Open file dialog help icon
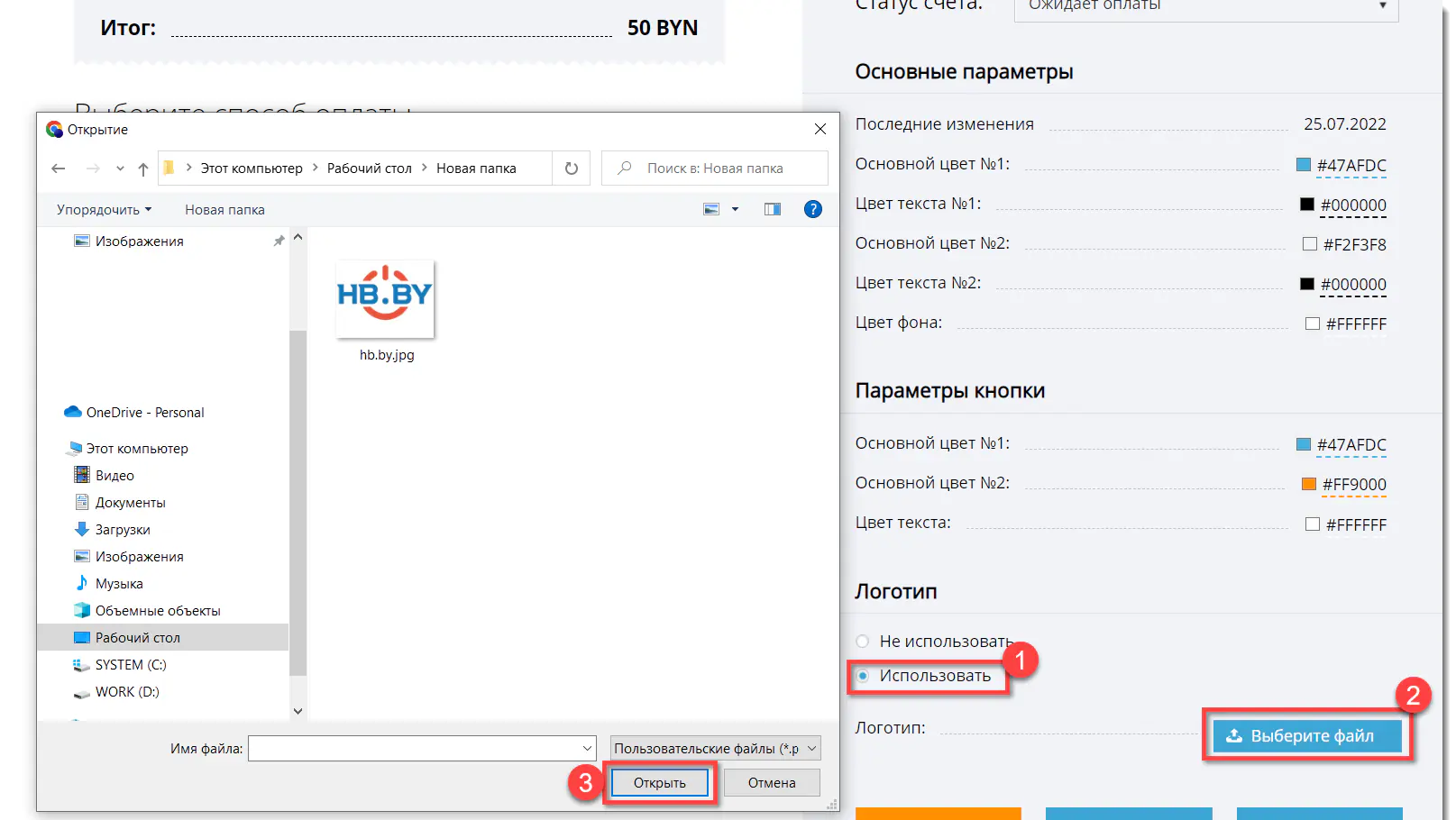 [812, 209]
